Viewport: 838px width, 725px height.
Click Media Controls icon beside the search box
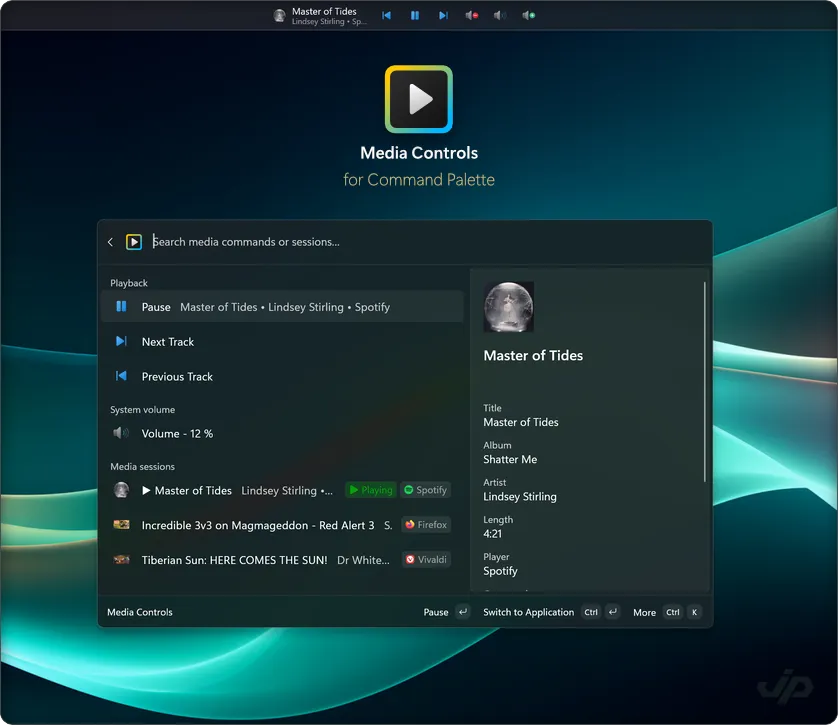134,242
